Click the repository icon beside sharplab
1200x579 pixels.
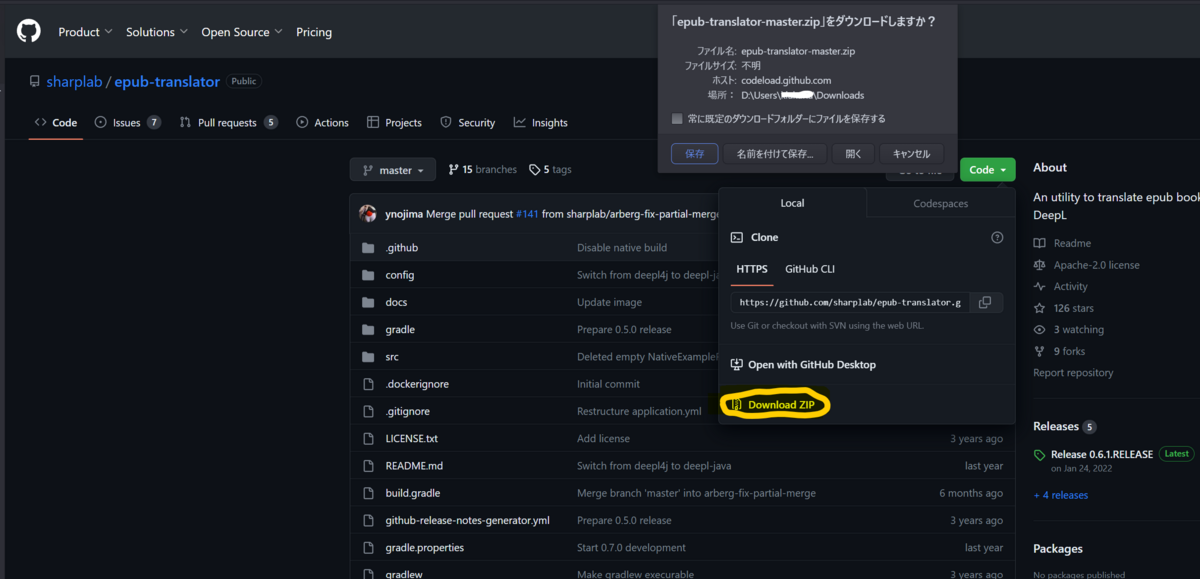[x=35, y=82]
